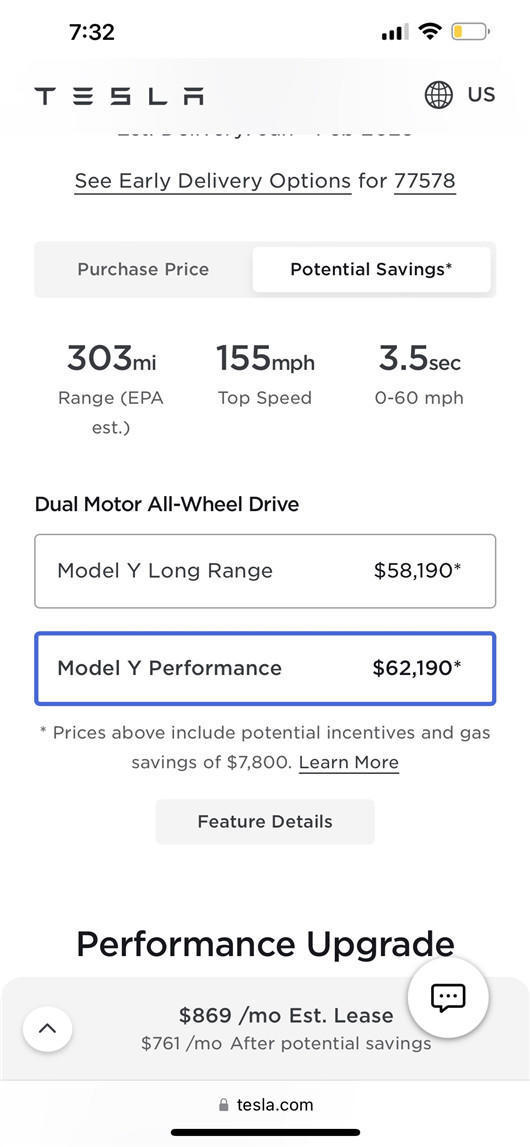Check the Wi-Fi status icon

click(431, 31)
